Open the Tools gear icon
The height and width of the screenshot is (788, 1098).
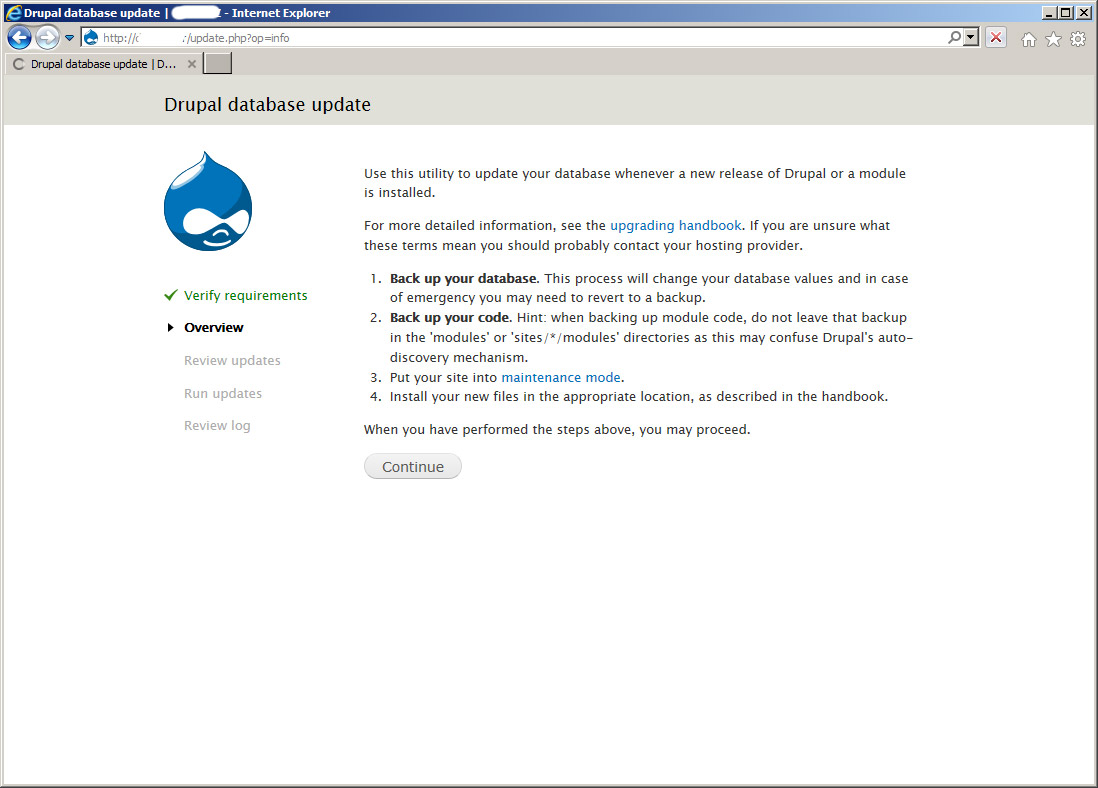(x=1078, y=39)
